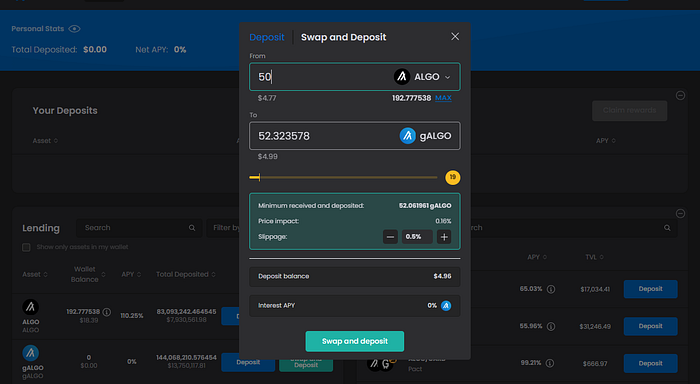The height and width of the screenshot is (384, 700).
Task: Increase slippage with the plus button
Action: point(444,237)
